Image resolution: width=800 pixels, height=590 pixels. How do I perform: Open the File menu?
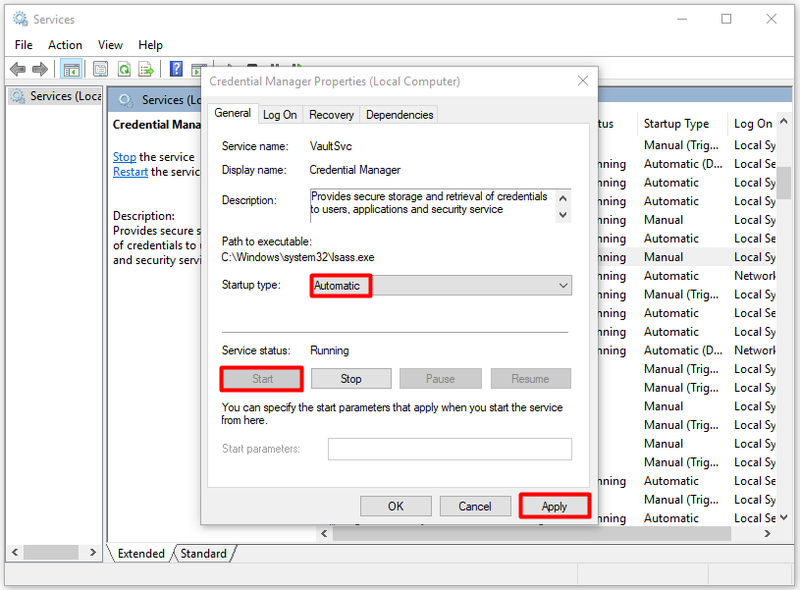click(23, 45)
